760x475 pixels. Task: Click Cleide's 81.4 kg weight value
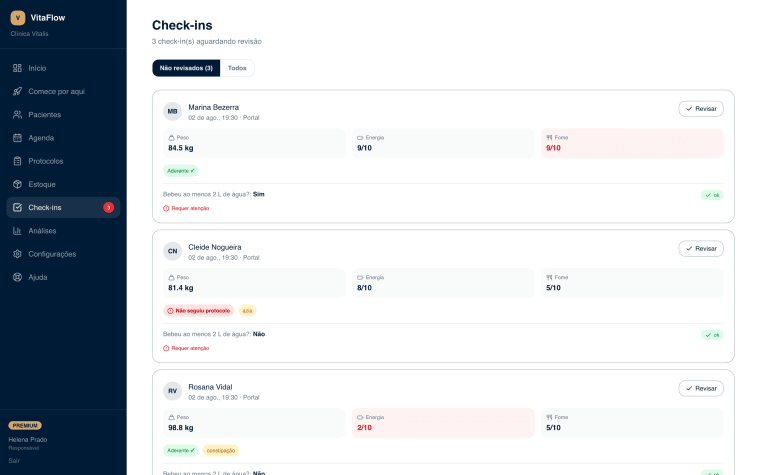181,288
